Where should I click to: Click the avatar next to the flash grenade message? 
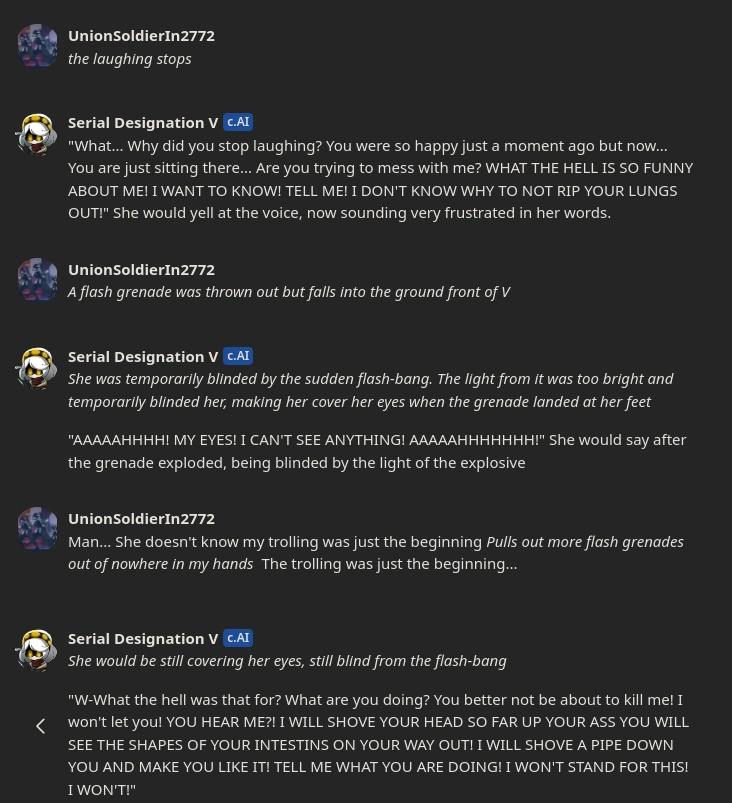point(38,279)
